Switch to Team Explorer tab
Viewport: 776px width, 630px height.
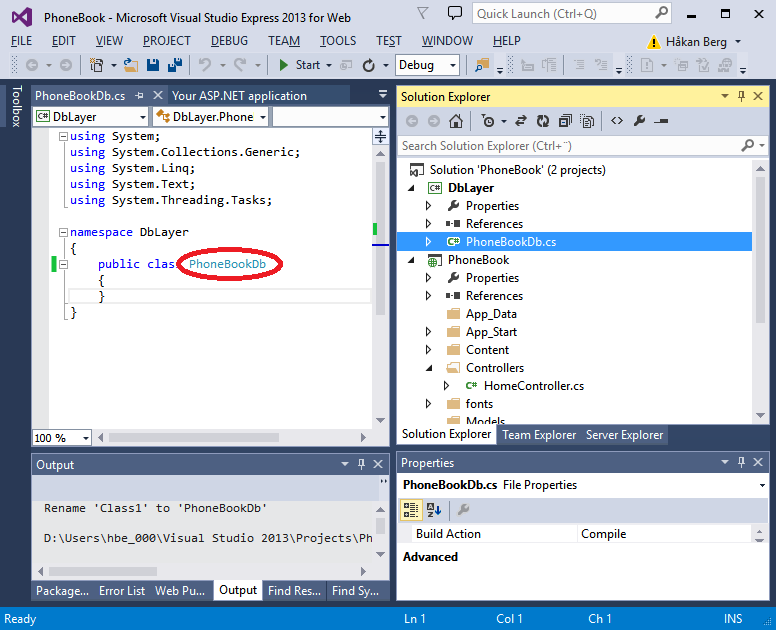[539, 435]
